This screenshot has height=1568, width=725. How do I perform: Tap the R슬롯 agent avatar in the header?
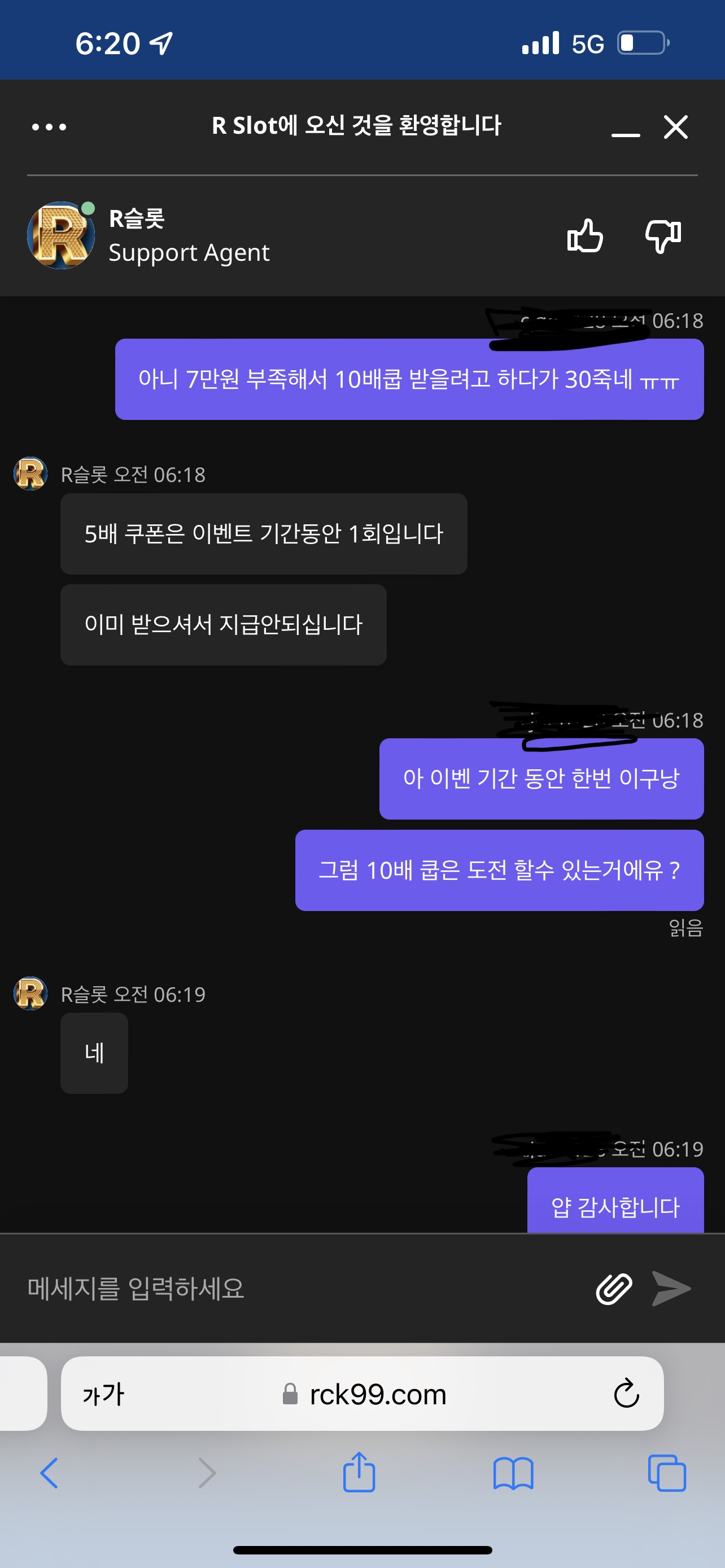pos(61,235)
